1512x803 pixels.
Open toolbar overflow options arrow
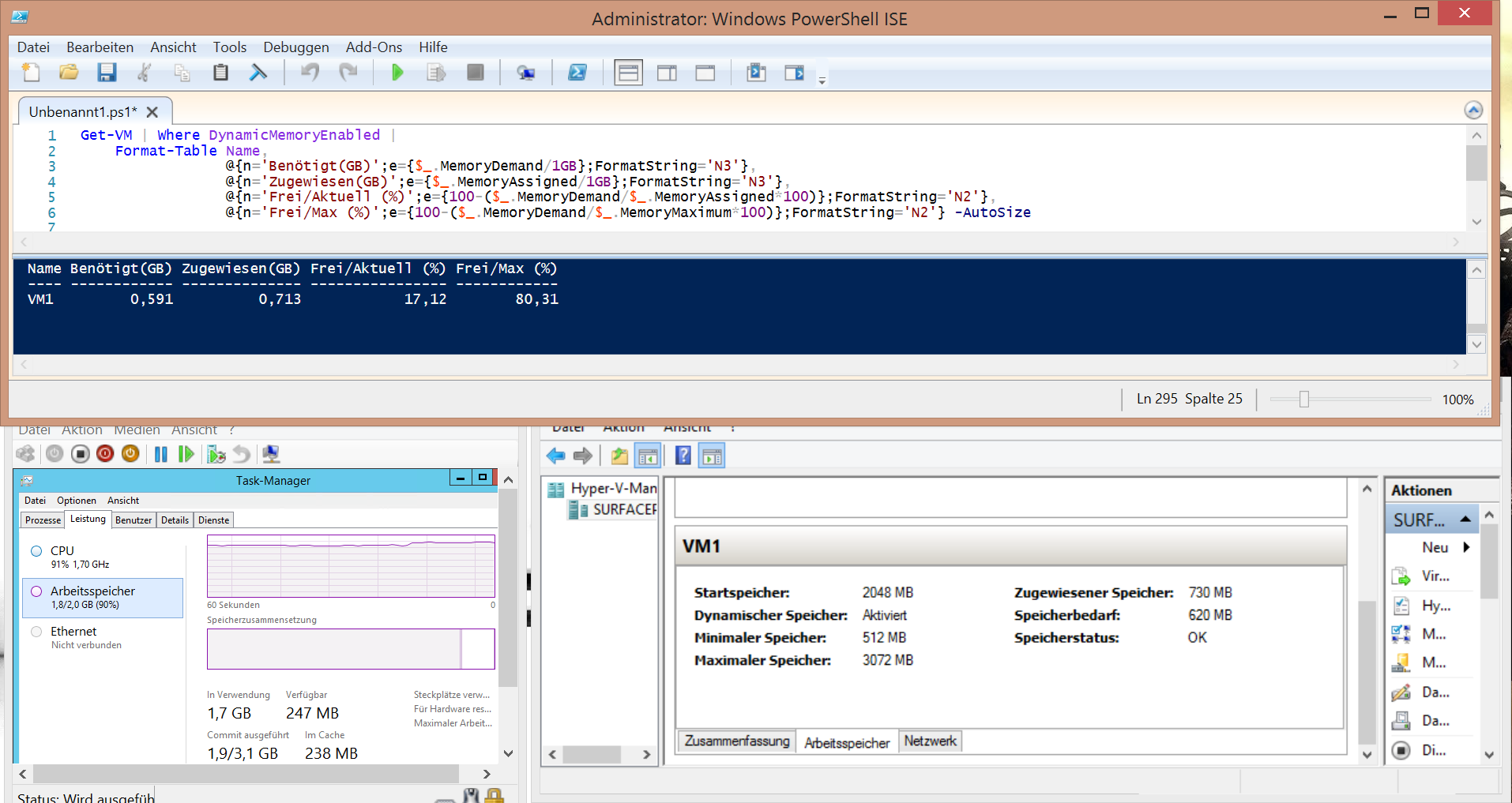[x=822, y=81]
